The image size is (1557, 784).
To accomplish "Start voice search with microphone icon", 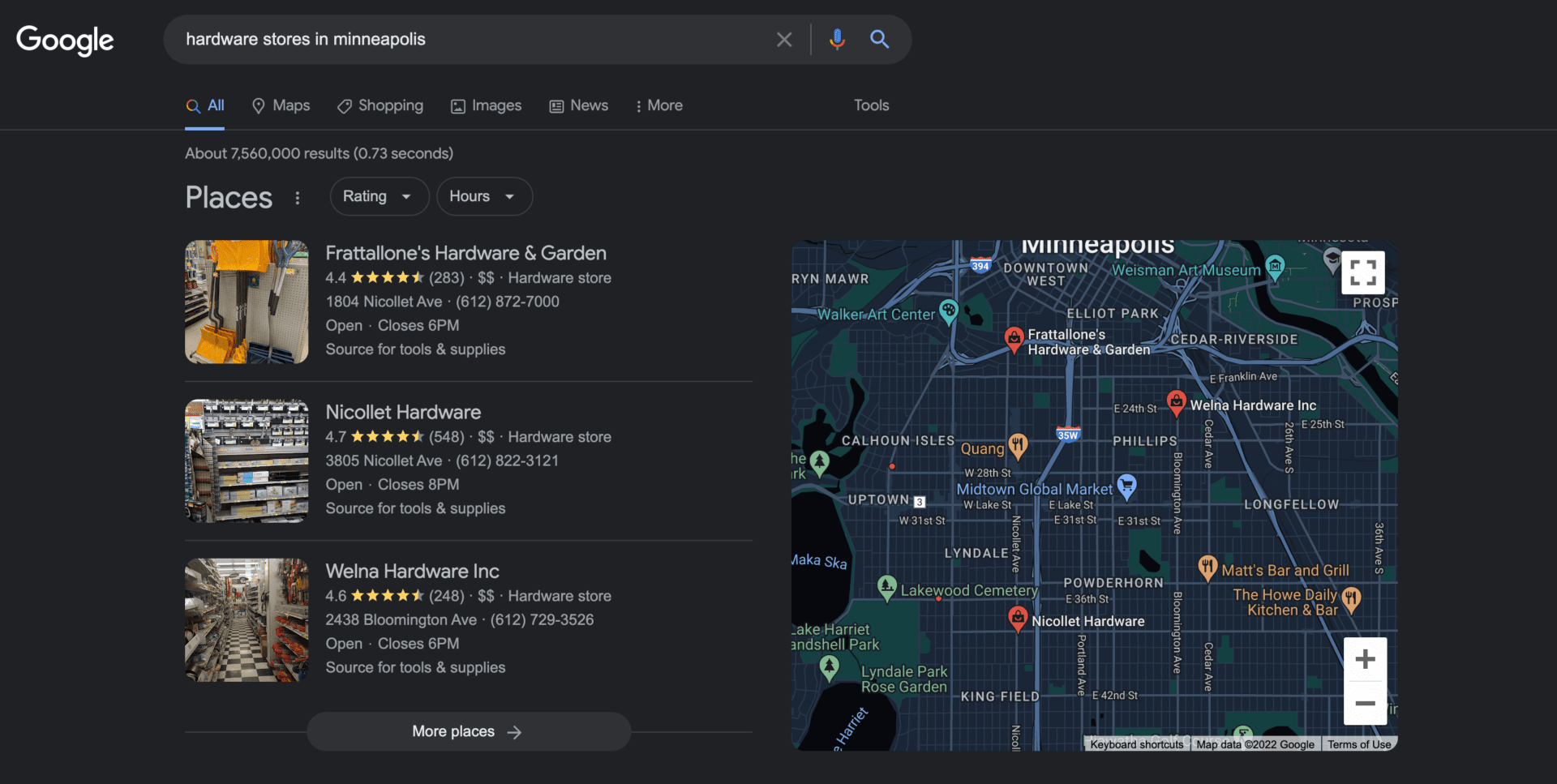I will pyautogui.click(x=837, y=39).
